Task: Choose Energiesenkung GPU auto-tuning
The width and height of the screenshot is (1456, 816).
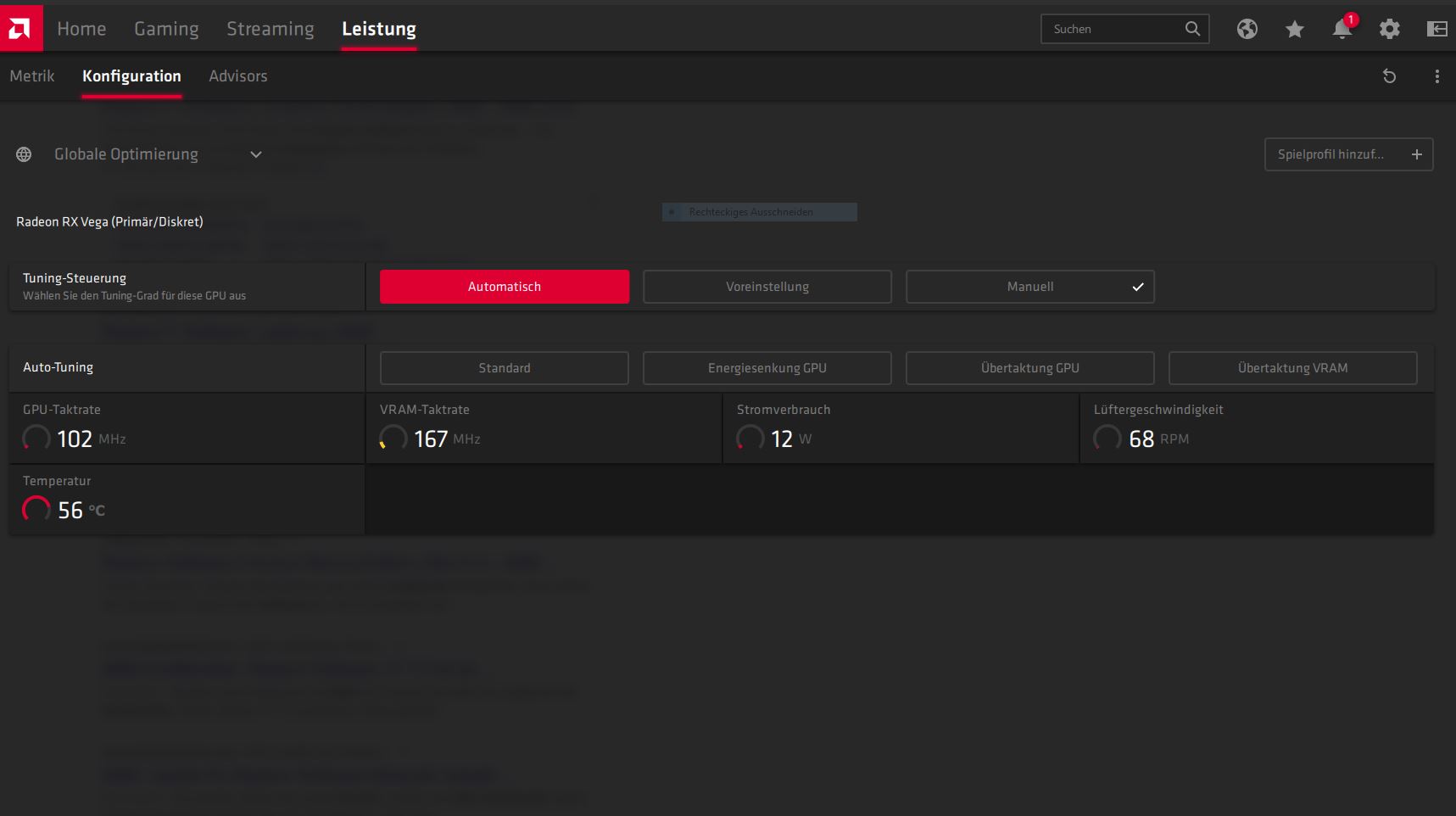Action: click(x=767, y=368)
